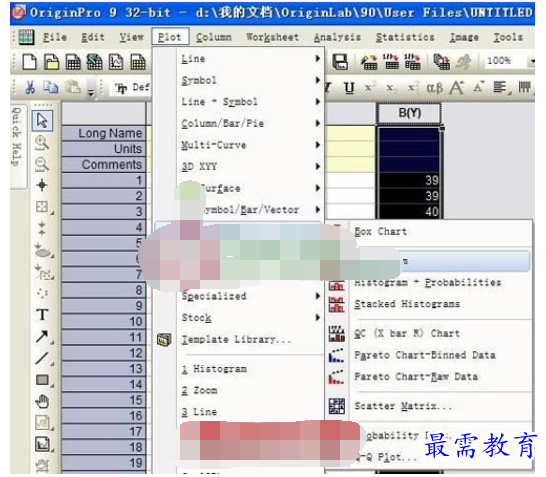Select the Data Reader tool
Viewport: 546px width, 477px height.
(x=42, y=206)
